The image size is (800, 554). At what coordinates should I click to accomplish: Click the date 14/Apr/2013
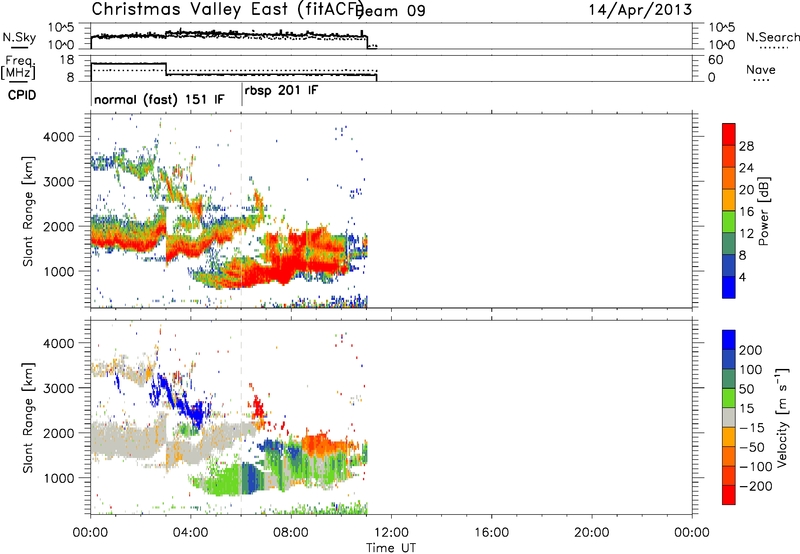coord(640,10)
